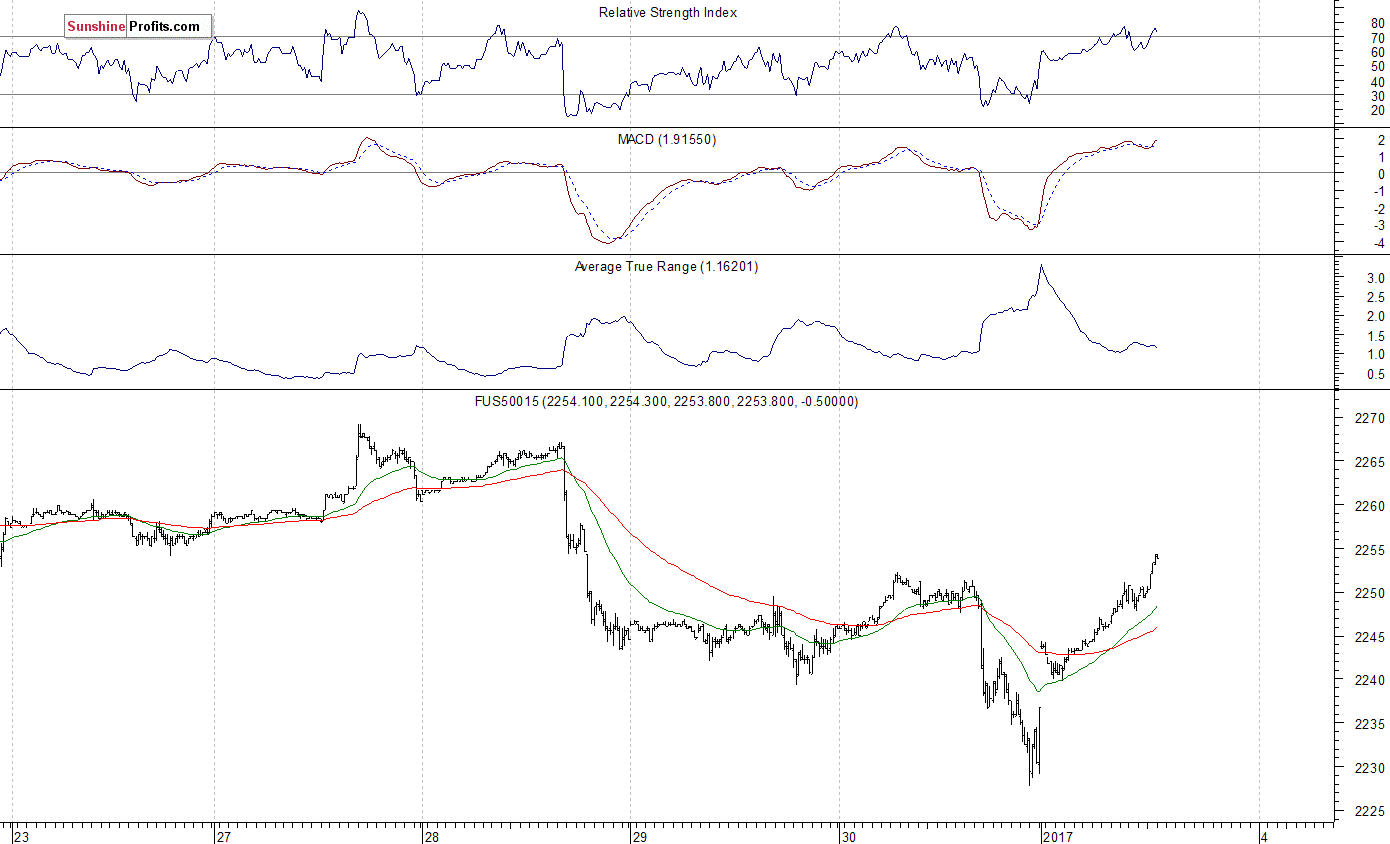Click the ATR 2.0 axis value
Screen dimensions: 1390x844
point(1375,316)
